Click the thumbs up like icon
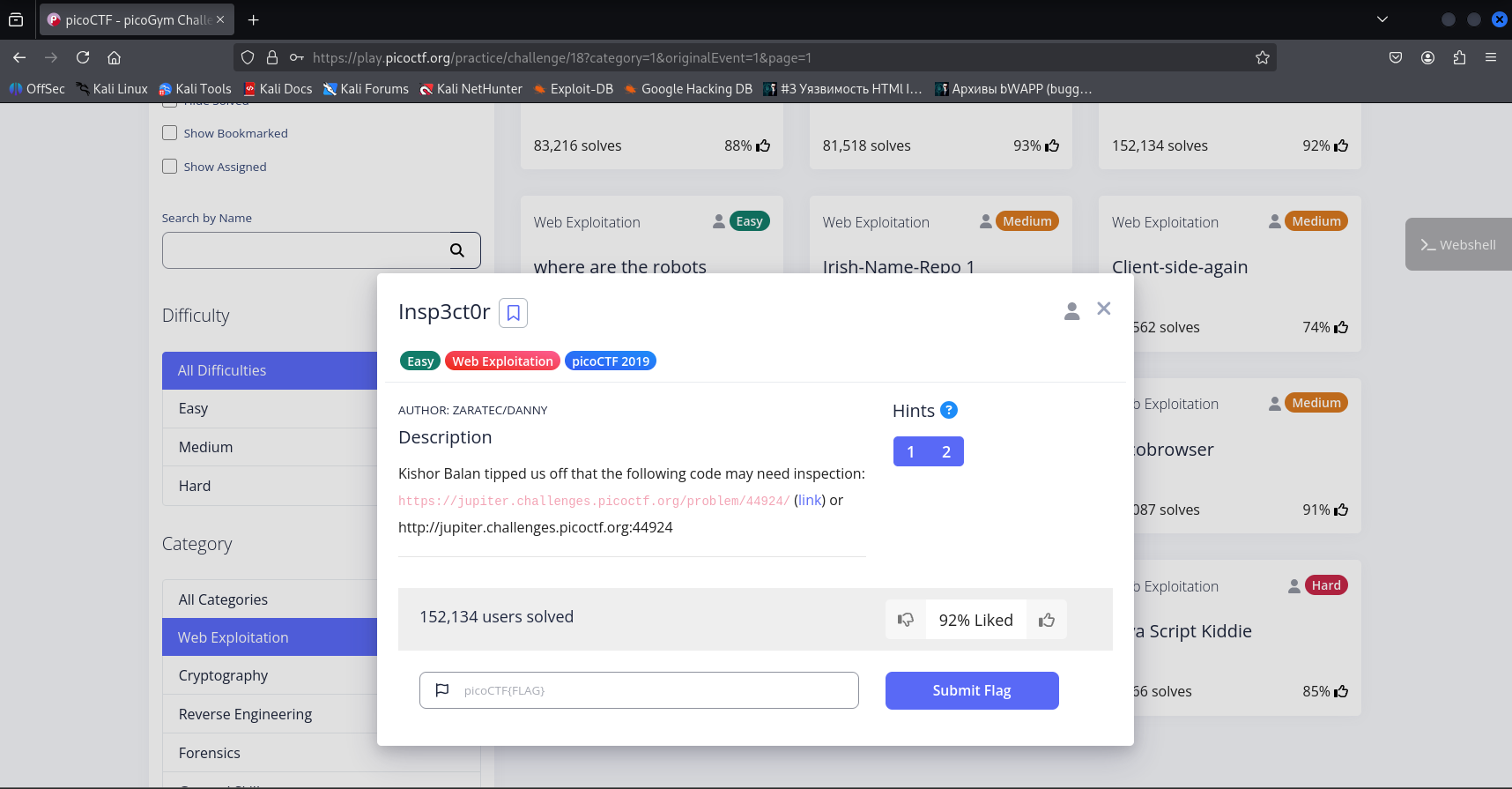Image resolution: width=1512 pixels, height=789 pixels. pos(1047,620)
